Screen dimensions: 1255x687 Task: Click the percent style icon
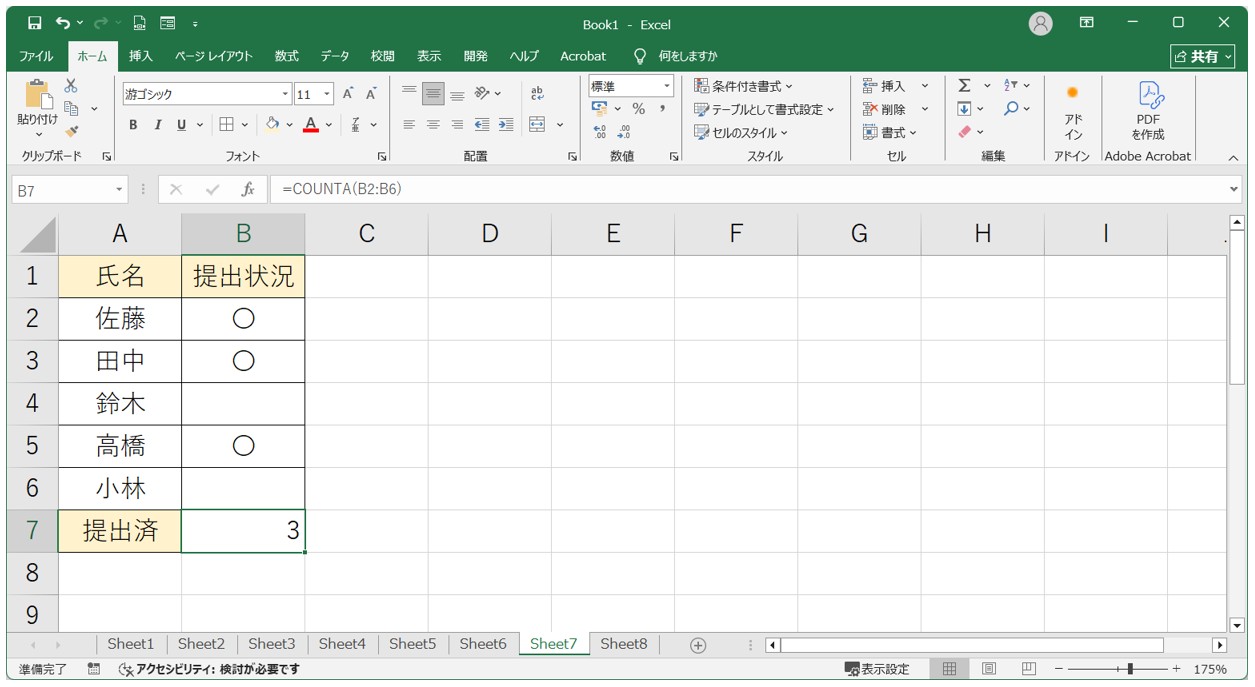[x=638, y=109]
